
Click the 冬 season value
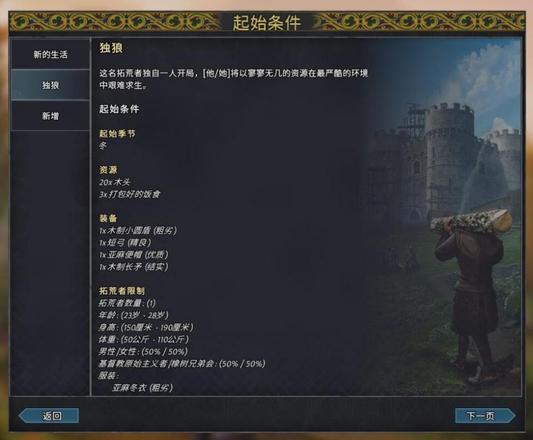[103, 146]
